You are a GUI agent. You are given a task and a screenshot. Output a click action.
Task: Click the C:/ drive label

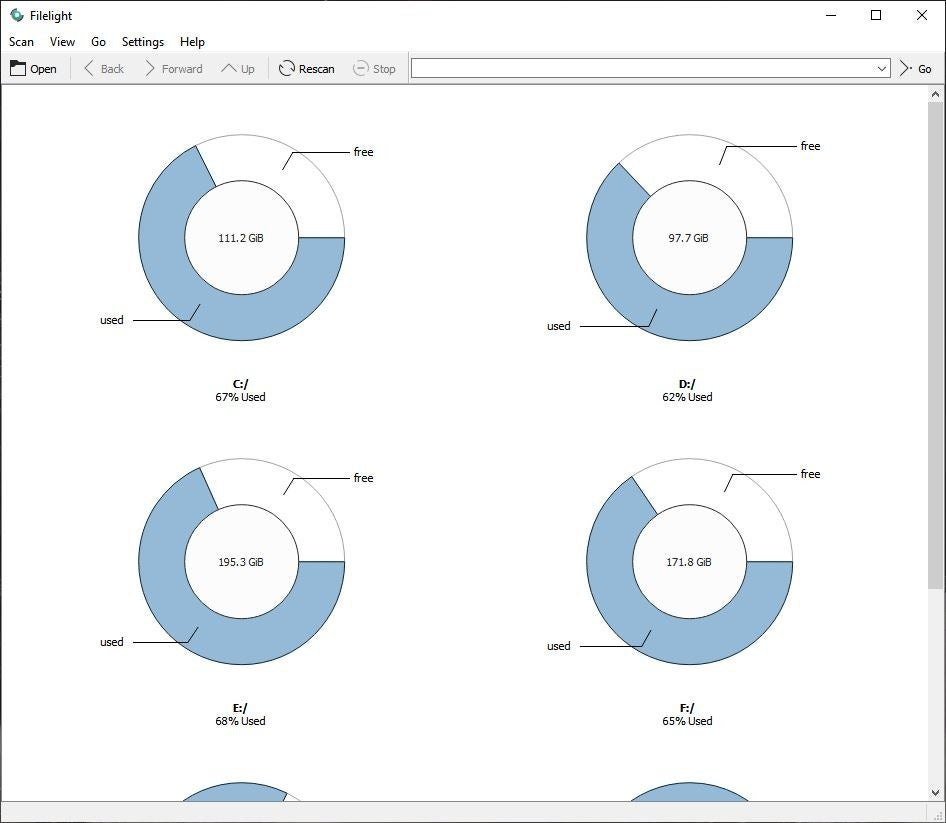click(x=240, y=384)
